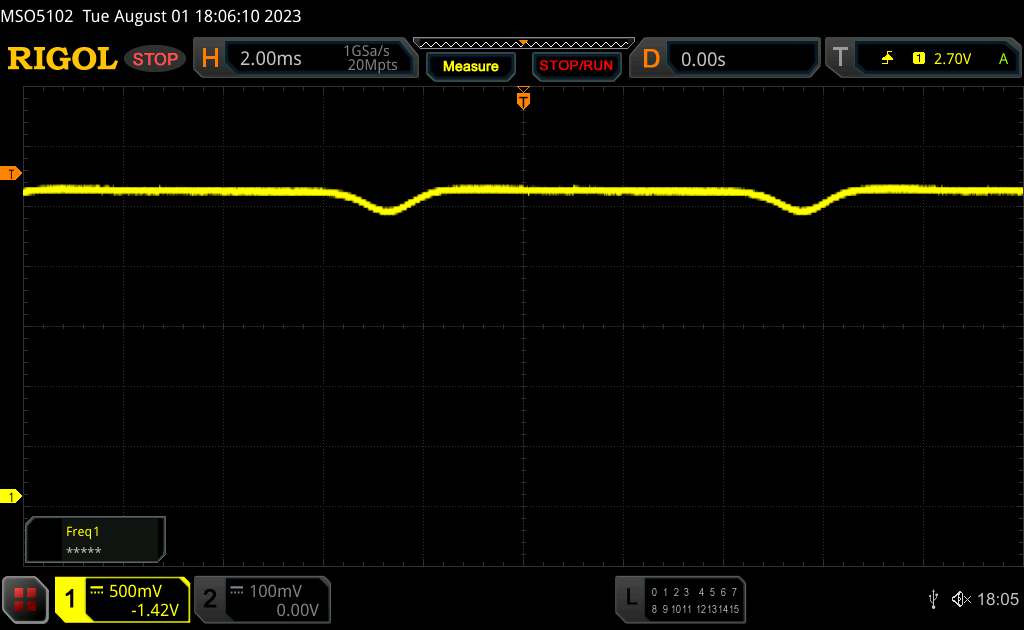Screen dimensions: 1024x630
Task: Open the 2.00ms timebase scale setting
Action: coord(271,59)
